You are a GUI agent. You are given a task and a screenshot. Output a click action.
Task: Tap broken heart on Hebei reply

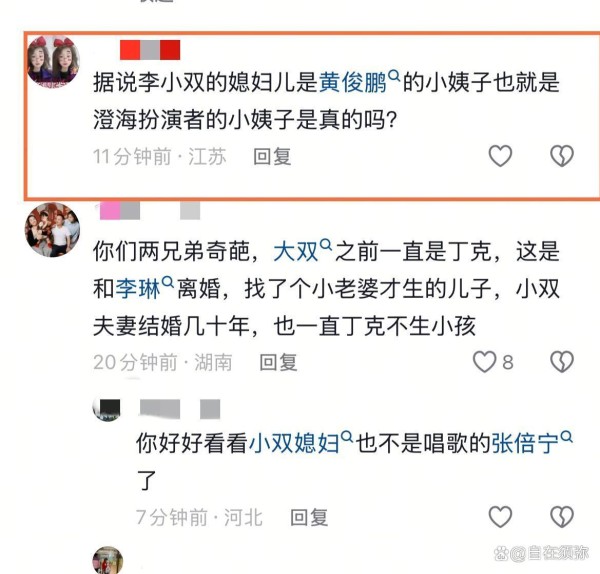562,517
